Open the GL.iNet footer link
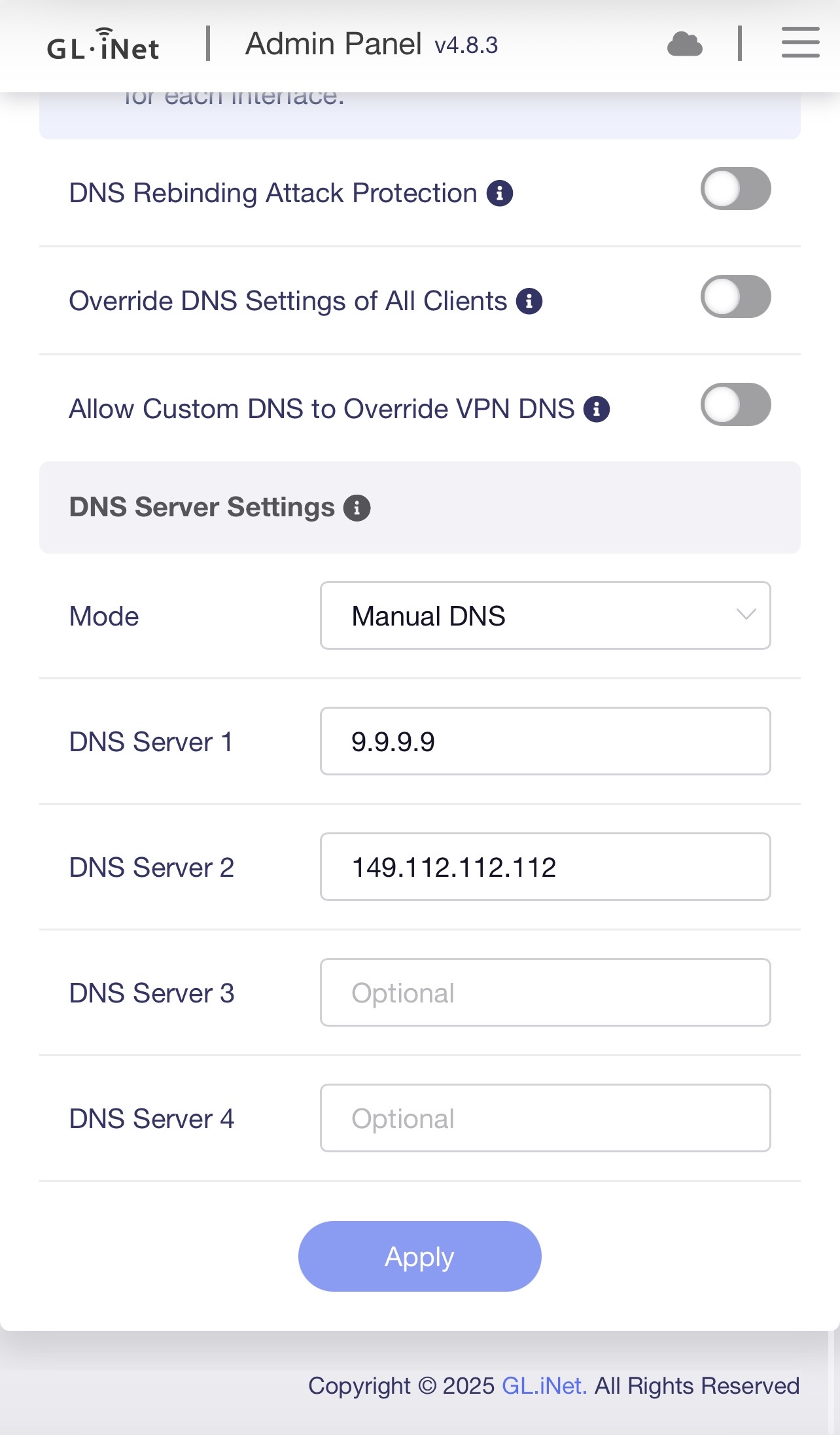The width and height of the screenshot is (840, 1435). 544,1385
